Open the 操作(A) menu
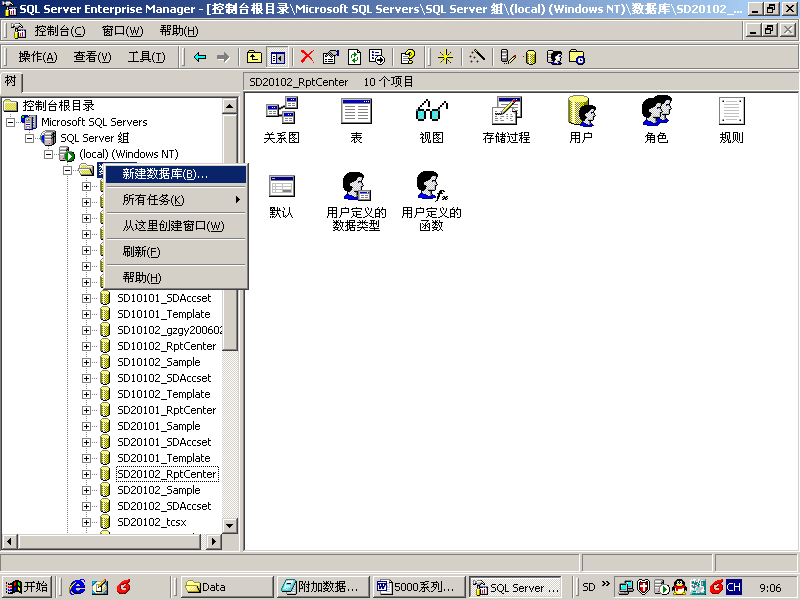Viewport: 800px width, 600px height. click(38, 57)
